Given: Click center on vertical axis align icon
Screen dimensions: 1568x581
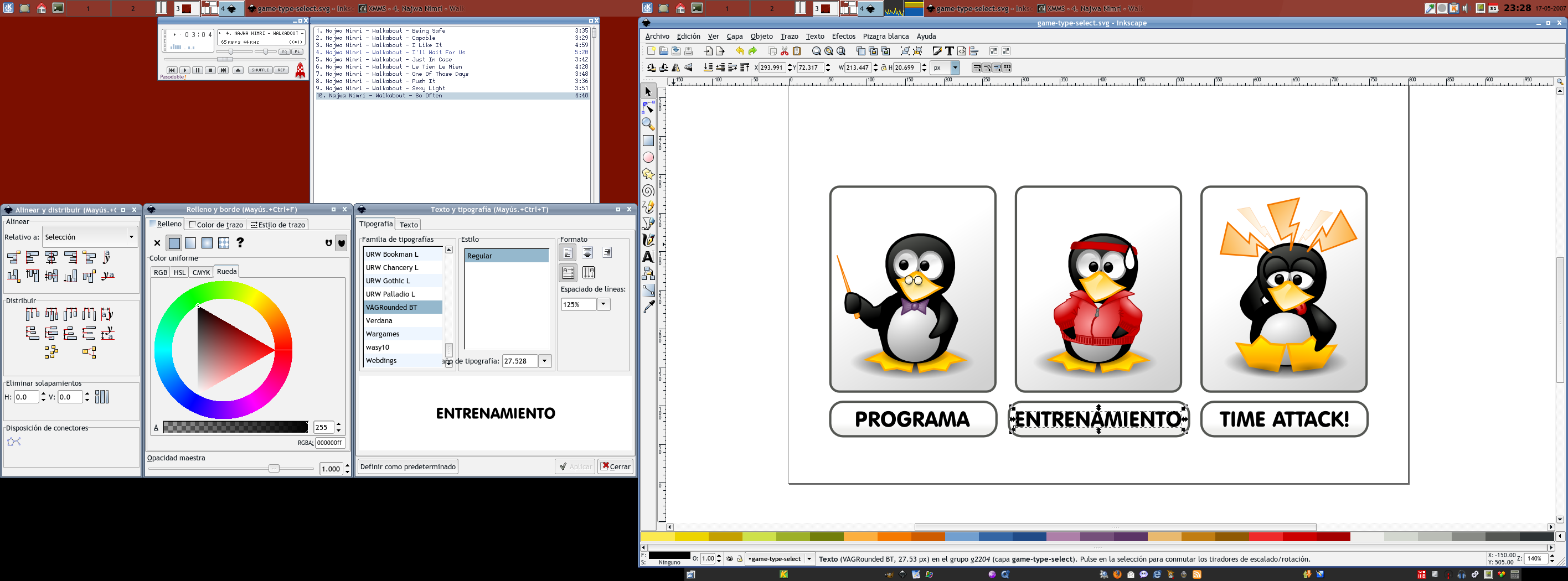Looking at the screenshot, I should [x=51, y=257].
